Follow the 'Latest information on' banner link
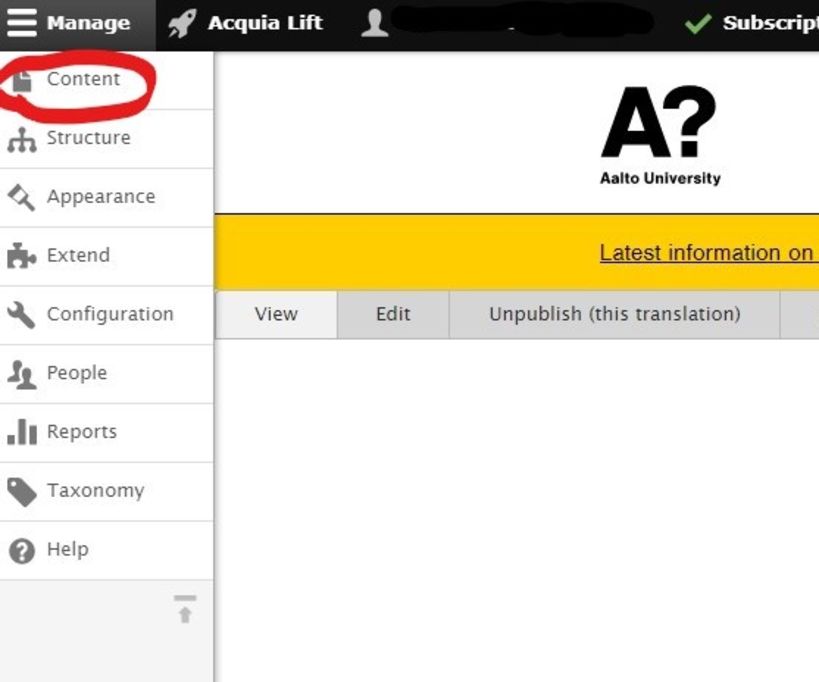 [707, 253]
